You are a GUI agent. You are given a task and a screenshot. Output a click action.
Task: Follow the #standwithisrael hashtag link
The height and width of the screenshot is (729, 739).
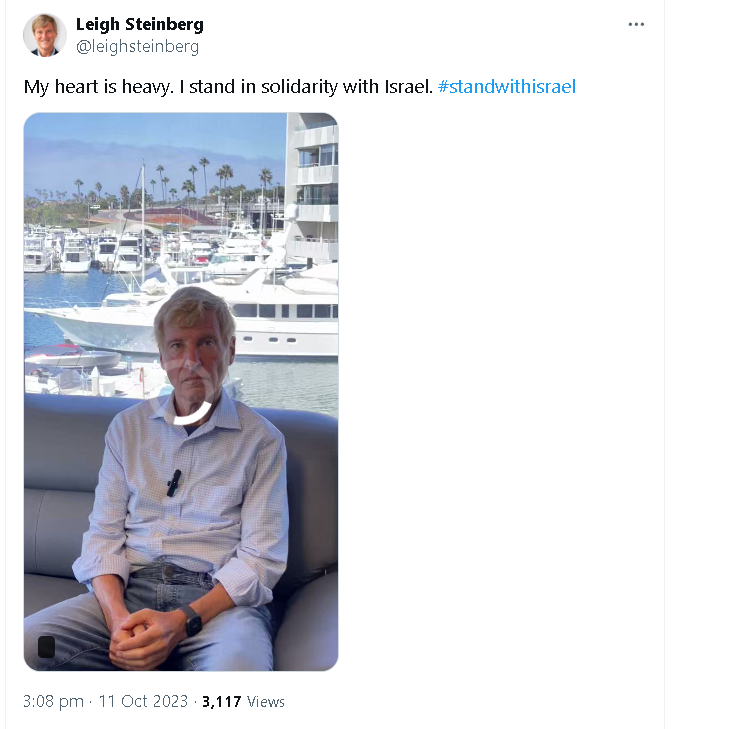point(507,87)
